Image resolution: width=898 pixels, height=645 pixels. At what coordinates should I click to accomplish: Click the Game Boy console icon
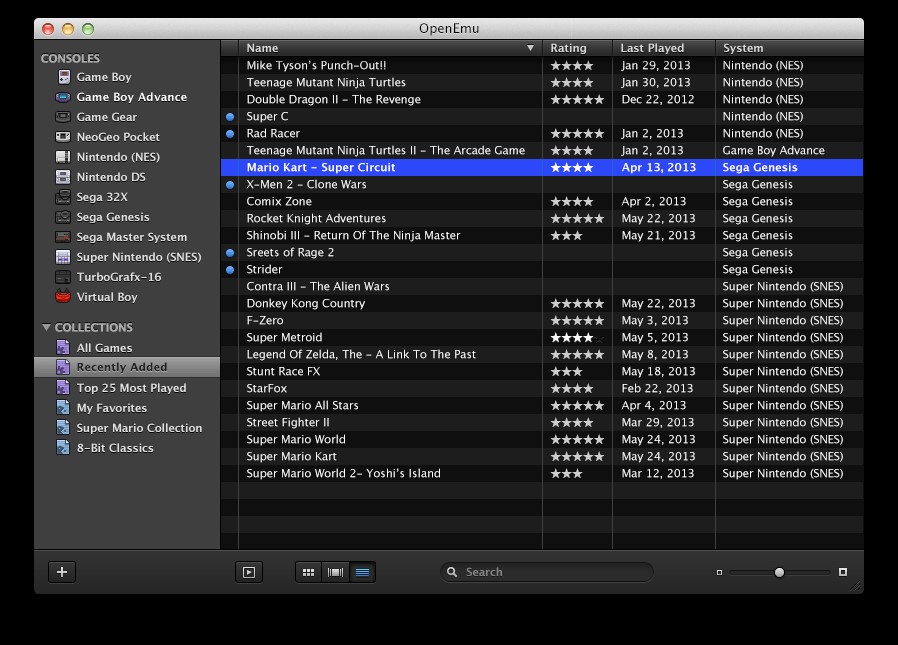coord(63,77)
